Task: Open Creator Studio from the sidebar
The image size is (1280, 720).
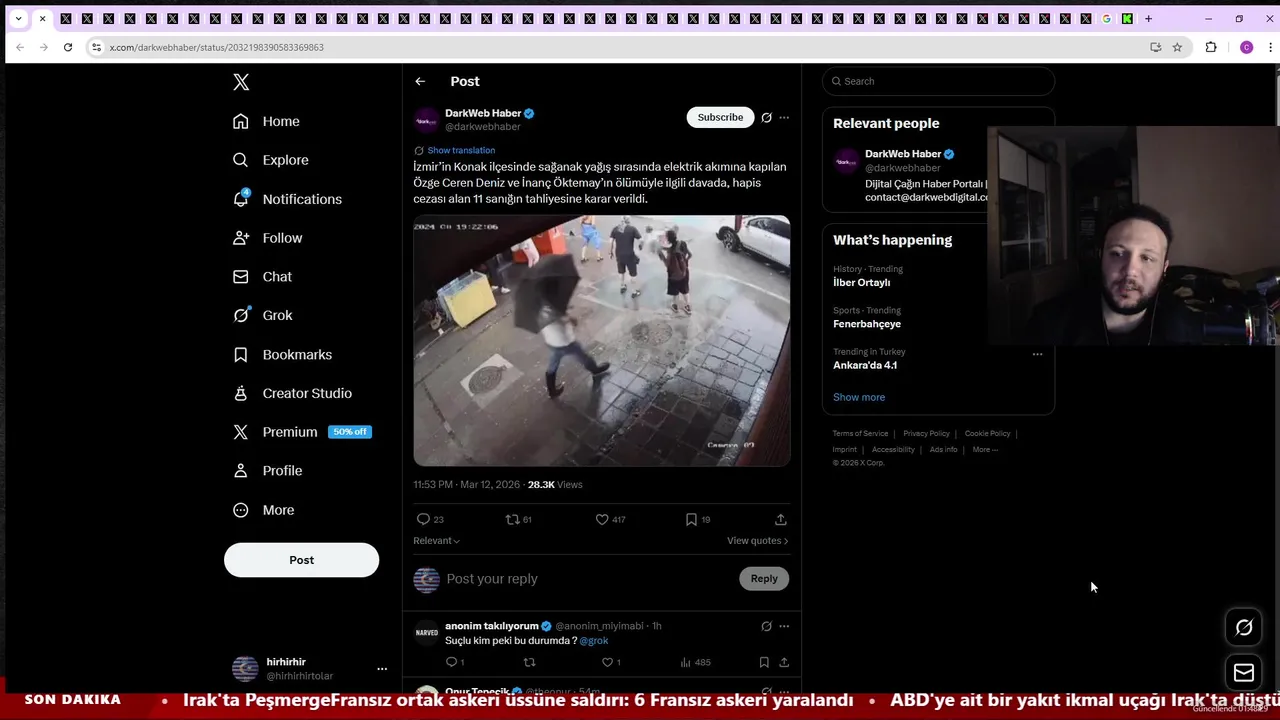Action: 292,393
